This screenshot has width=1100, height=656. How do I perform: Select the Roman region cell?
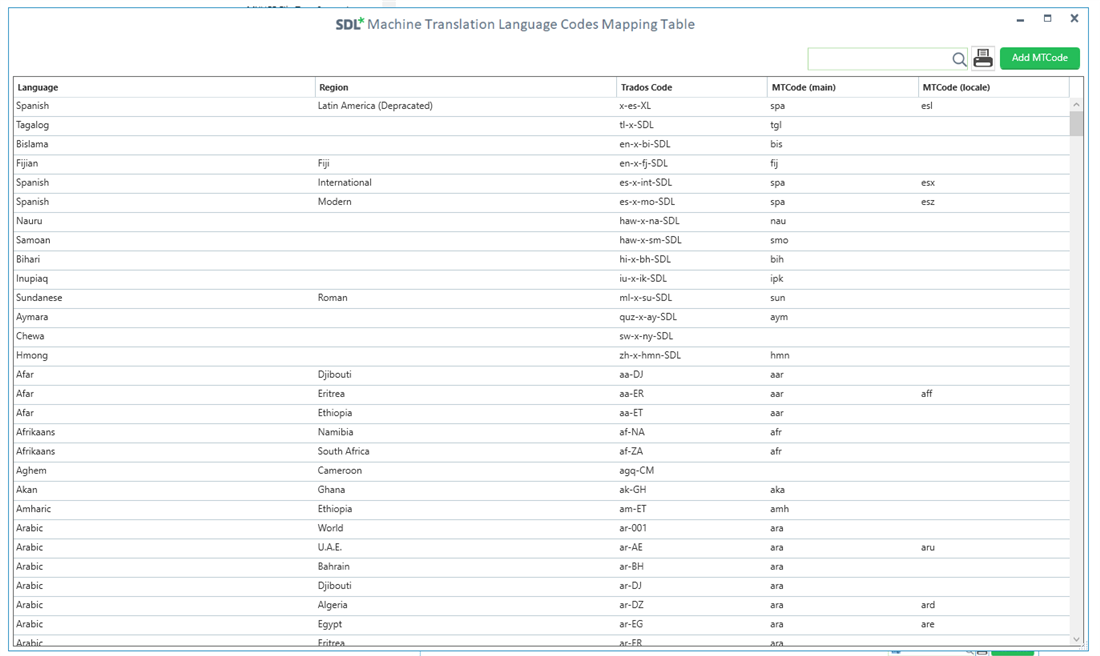click(333, 297)
